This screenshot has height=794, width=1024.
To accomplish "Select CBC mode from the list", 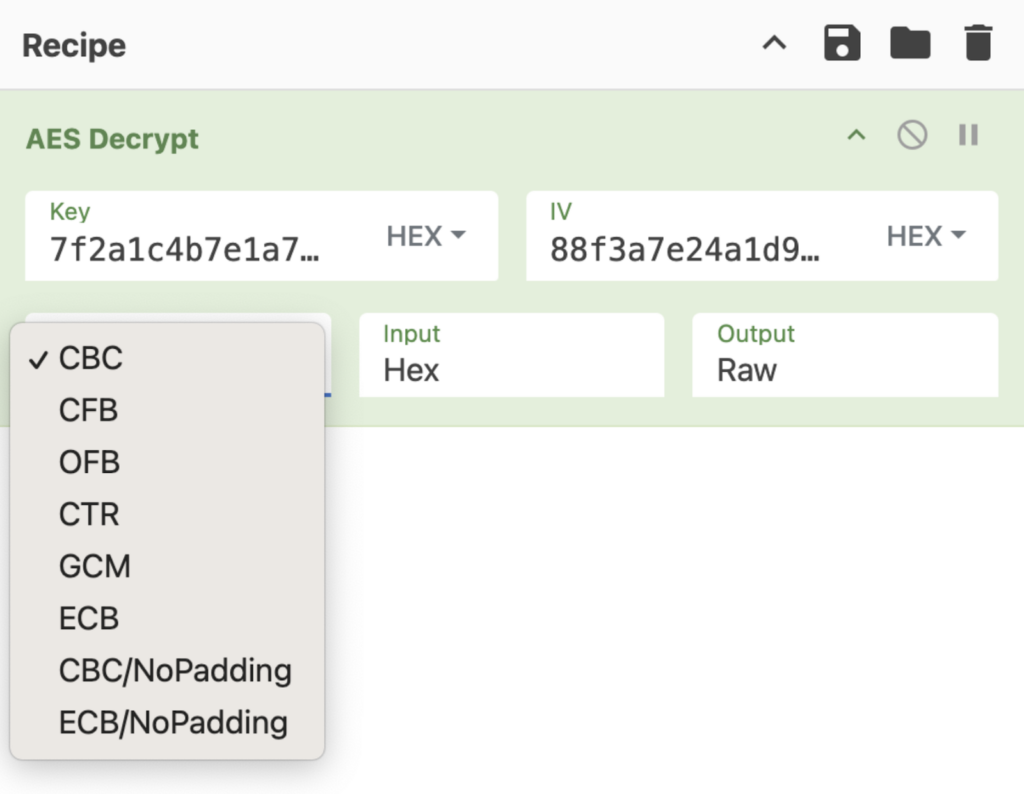I will (91, 358).
